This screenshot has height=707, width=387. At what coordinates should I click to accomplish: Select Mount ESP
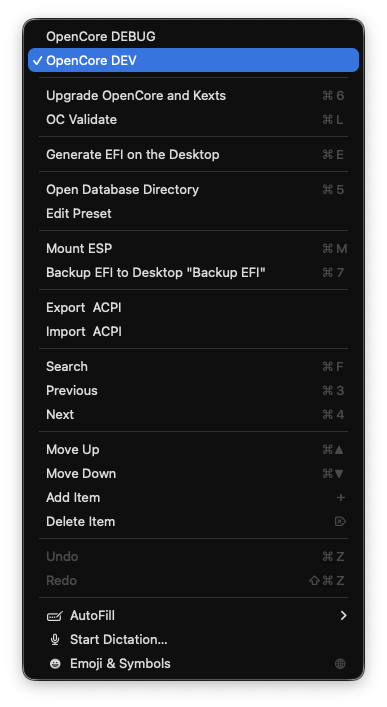(194, 249)
